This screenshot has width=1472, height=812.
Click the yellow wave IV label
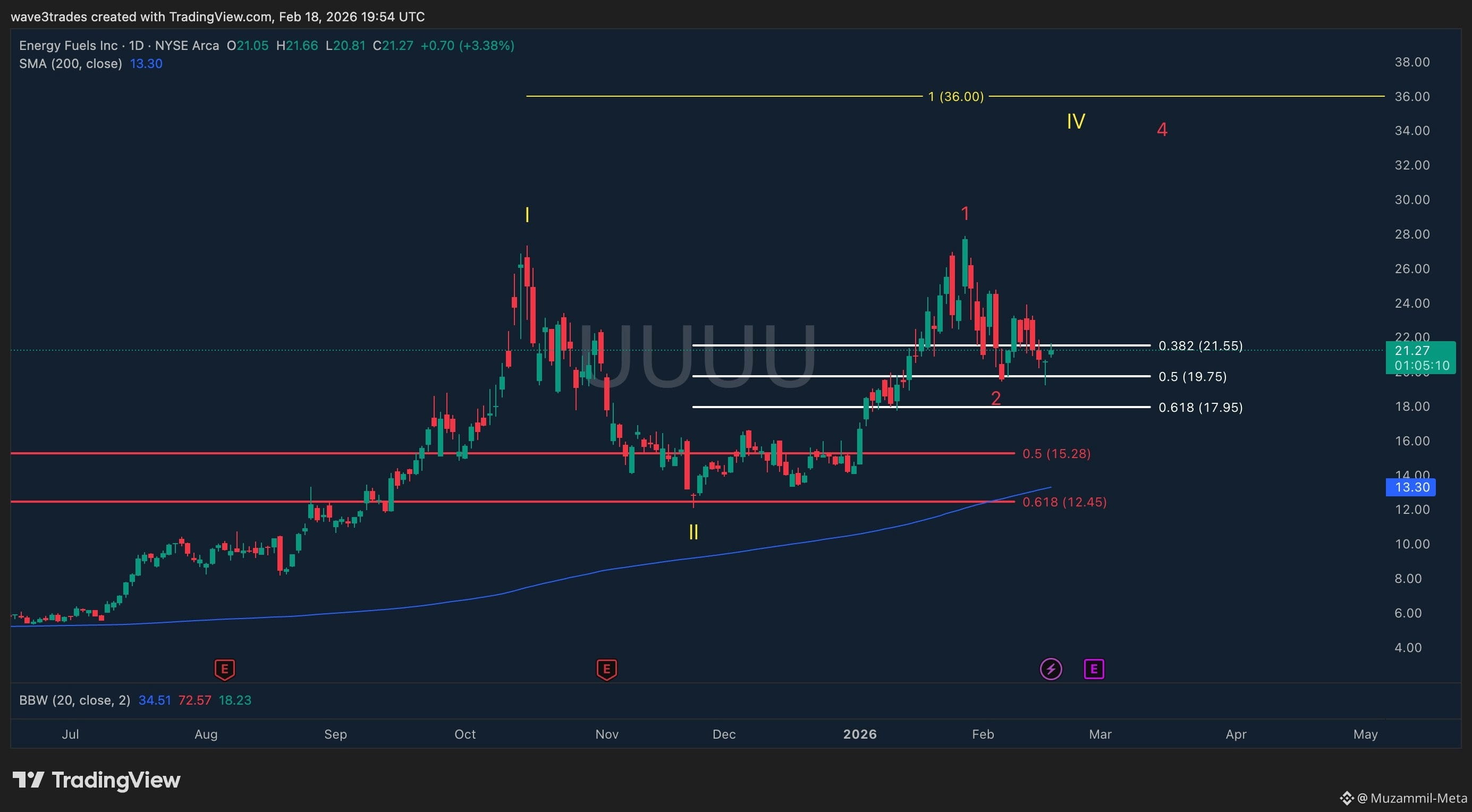click(1076, 121)
